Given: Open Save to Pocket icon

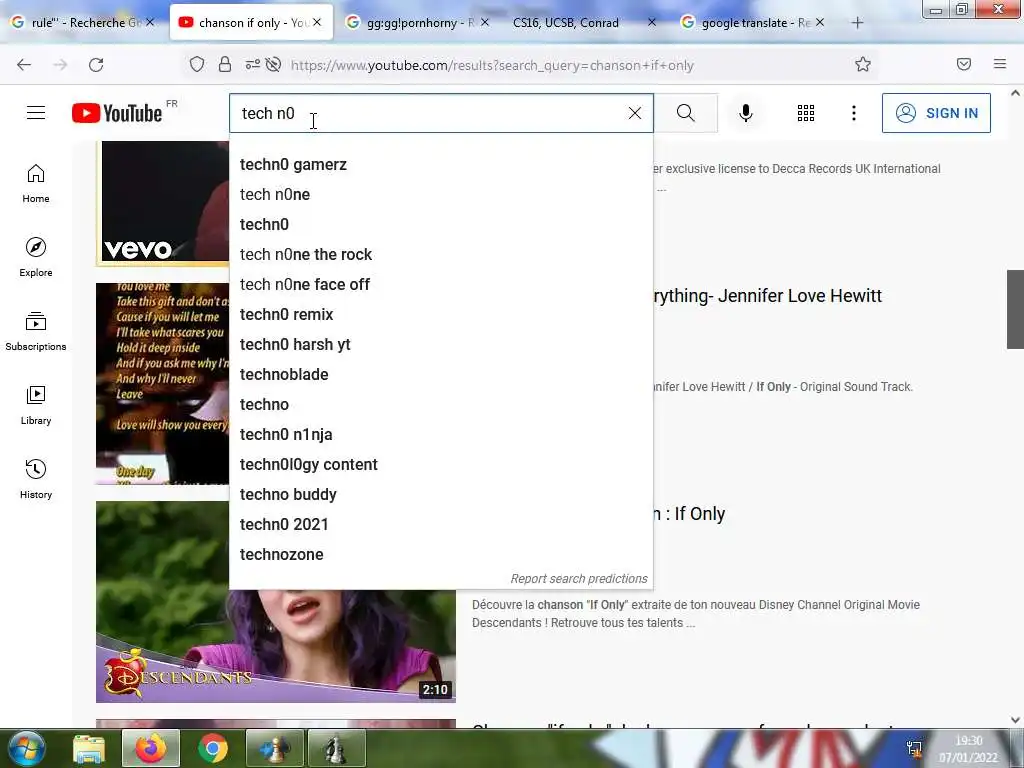Looking at the screenshot, I should (x=964, y=64).
